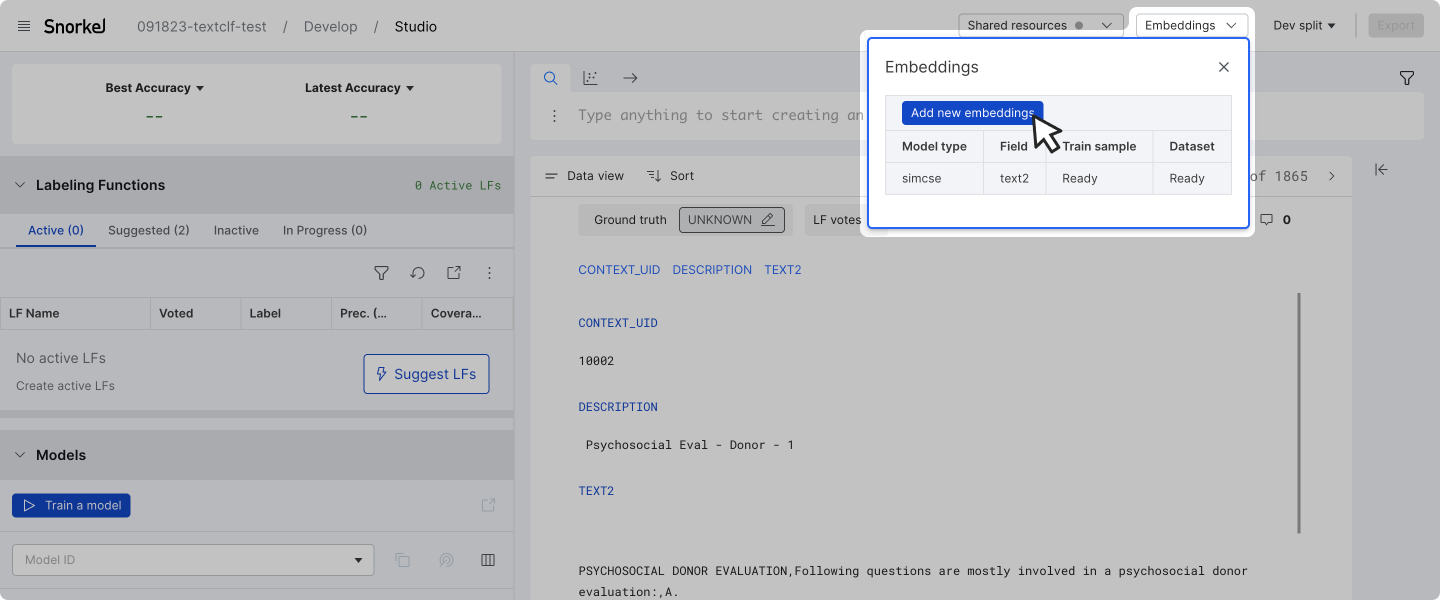Open the Latest Accuracy dropdown
1440x600 pixels.
359,88
